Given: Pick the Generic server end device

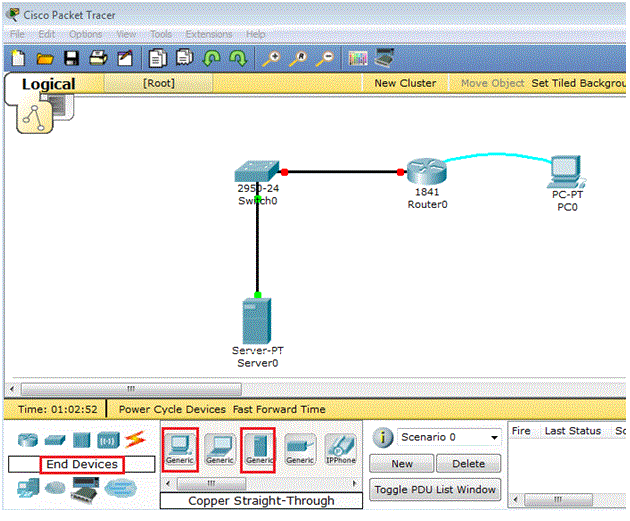Looking at the screenshot, I should pos(258,449).
